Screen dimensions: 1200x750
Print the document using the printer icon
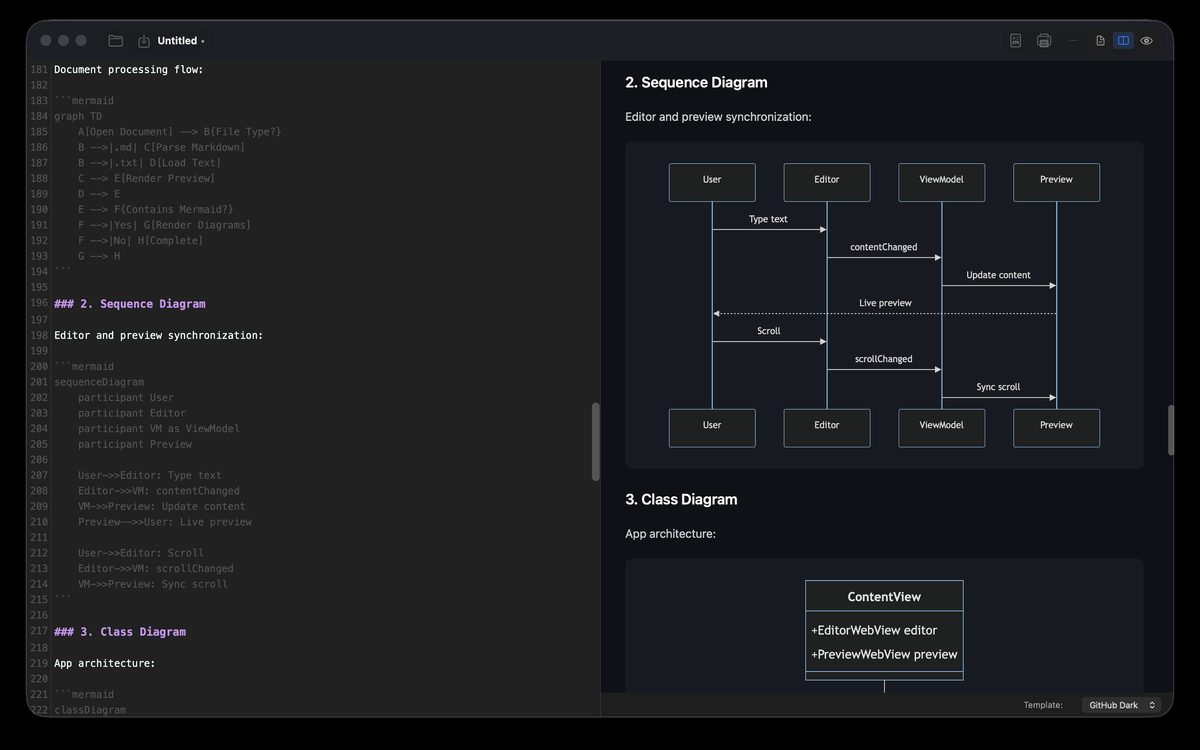(x=1044, y=41)
